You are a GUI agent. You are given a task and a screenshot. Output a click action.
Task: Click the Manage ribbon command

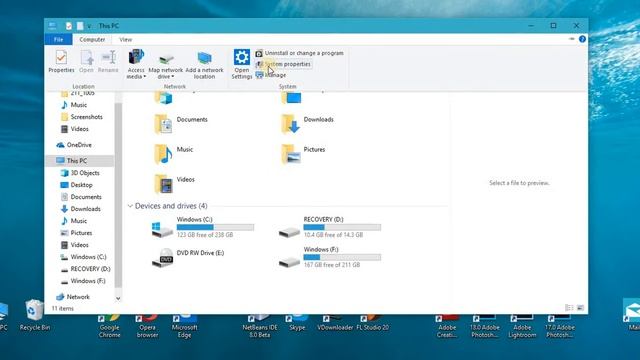271,75
